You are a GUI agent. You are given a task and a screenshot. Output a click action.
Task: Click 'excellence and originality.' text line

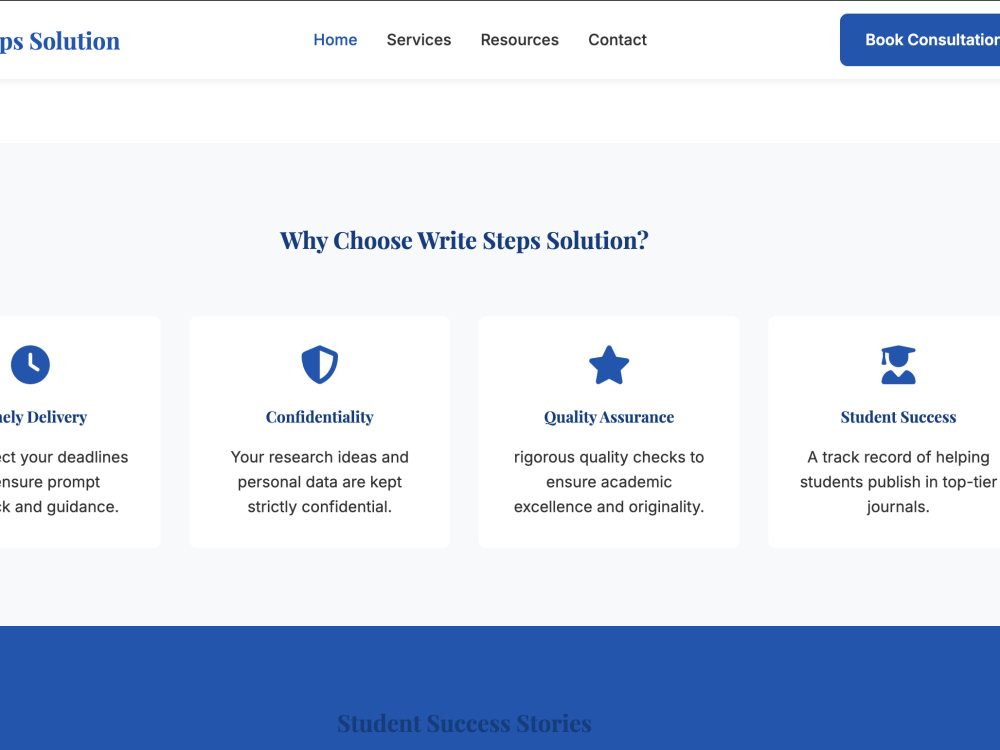(609, 507)
